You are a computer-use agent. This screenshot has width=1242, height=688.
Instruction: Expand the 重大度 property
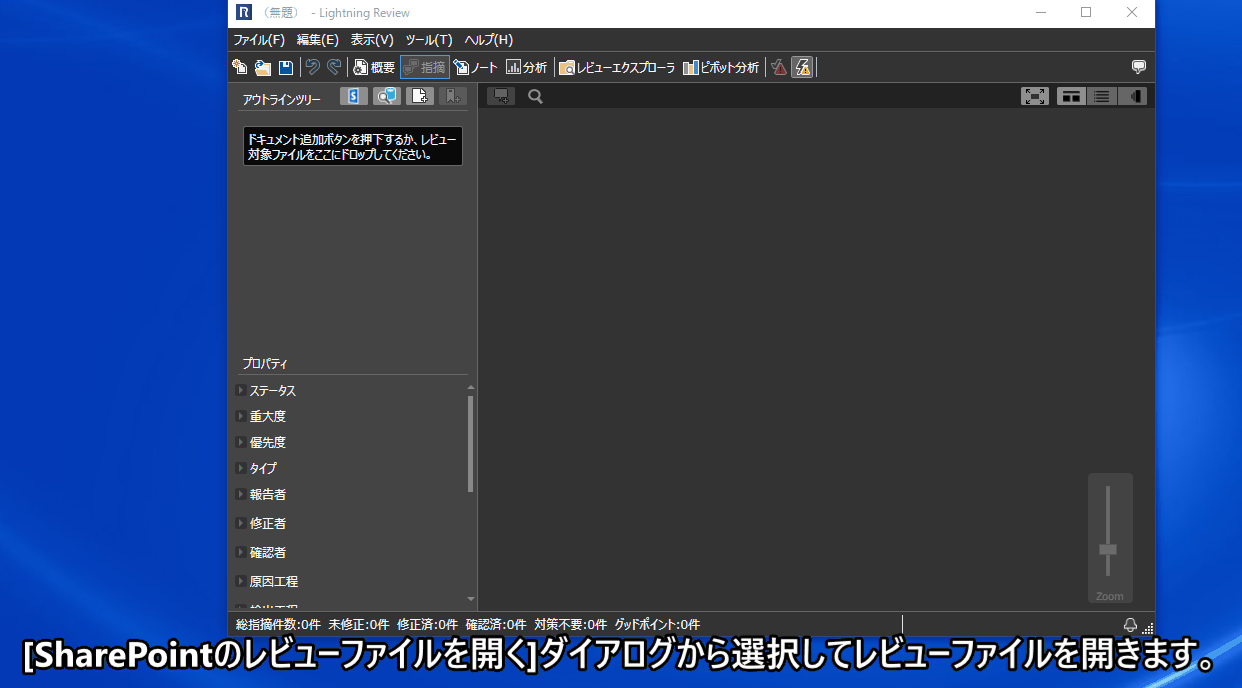(241, 416)
